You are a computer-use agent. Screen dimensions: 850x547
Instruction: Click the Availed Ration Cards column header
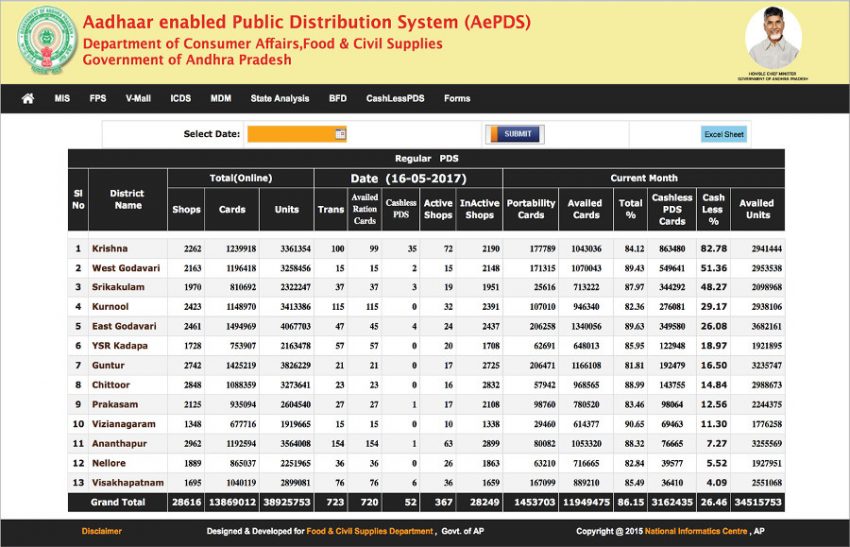coord(365,209)
